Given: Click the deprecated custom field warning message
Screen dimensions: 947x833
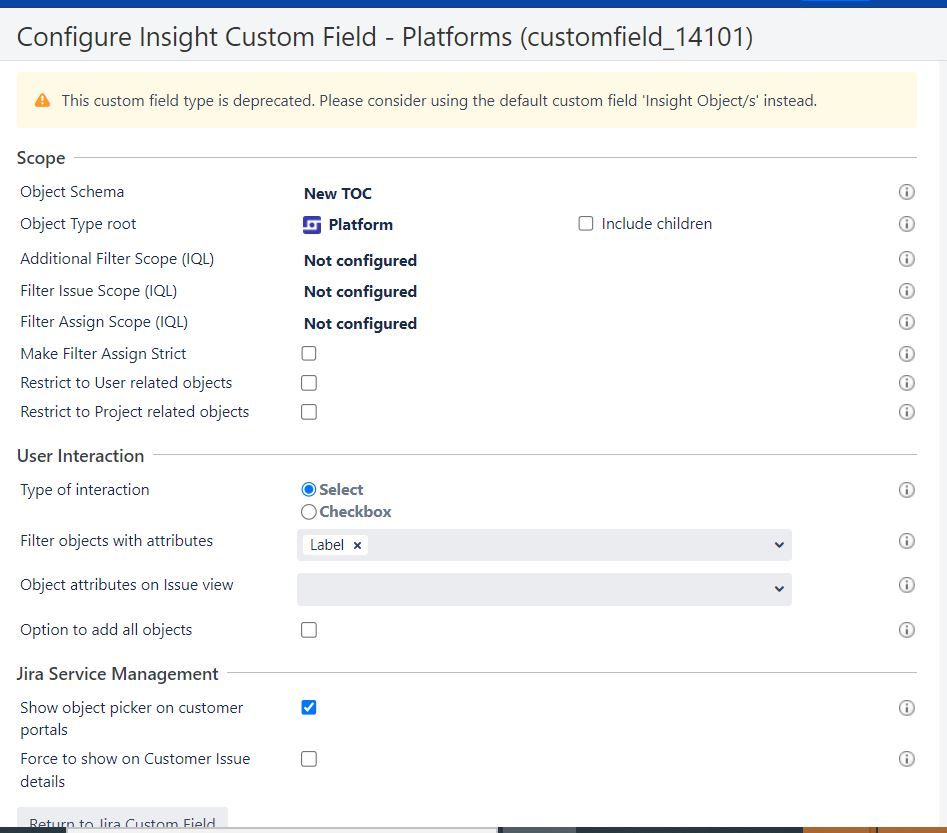Looking at the screenshot, I should [x=439, y=100].
